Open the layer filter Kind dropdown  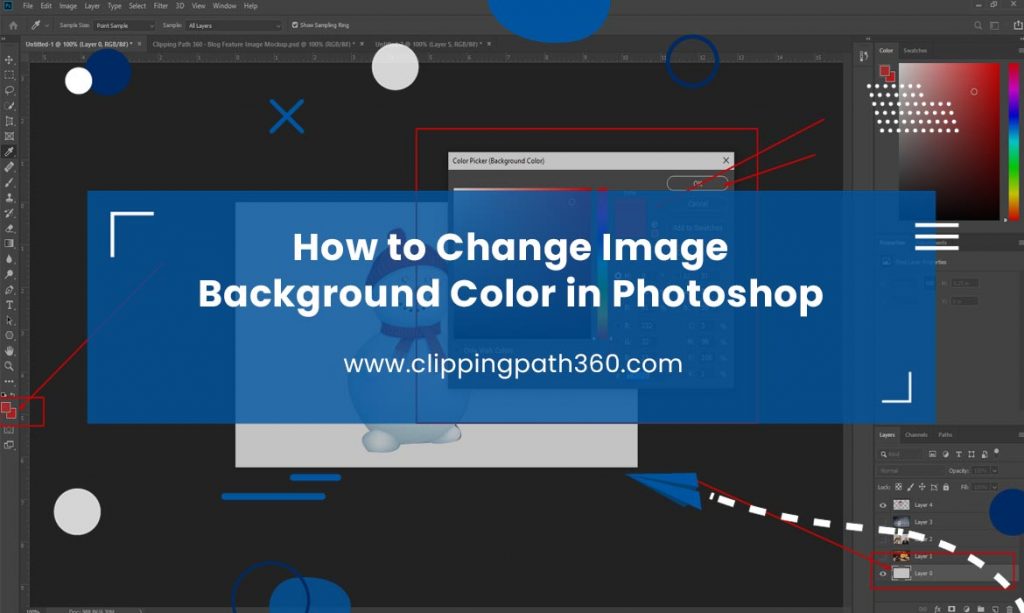(x=901, y=454)
